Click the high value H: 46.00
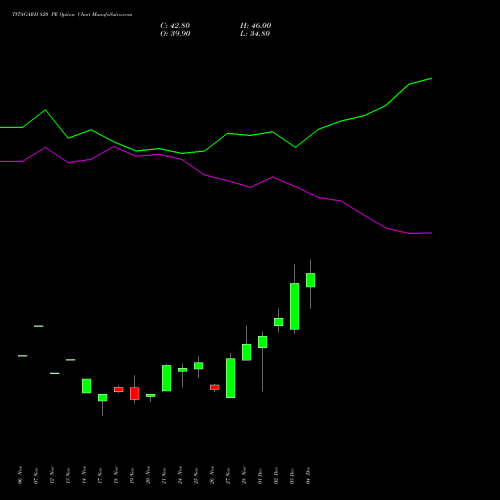This screenshot has height=500, width=500. point(256,26)
